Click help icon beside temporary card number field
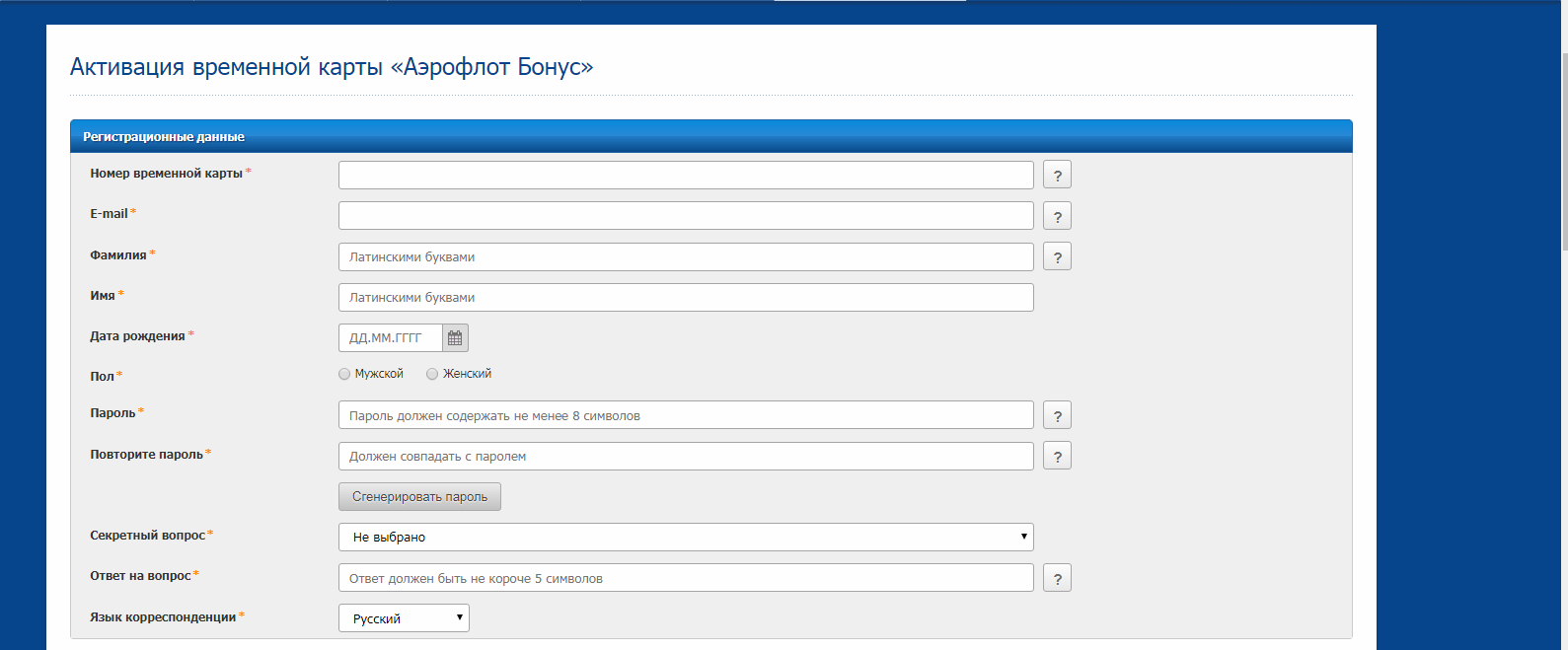This screenshot has height=650, width=1568. coord(1057,175)
